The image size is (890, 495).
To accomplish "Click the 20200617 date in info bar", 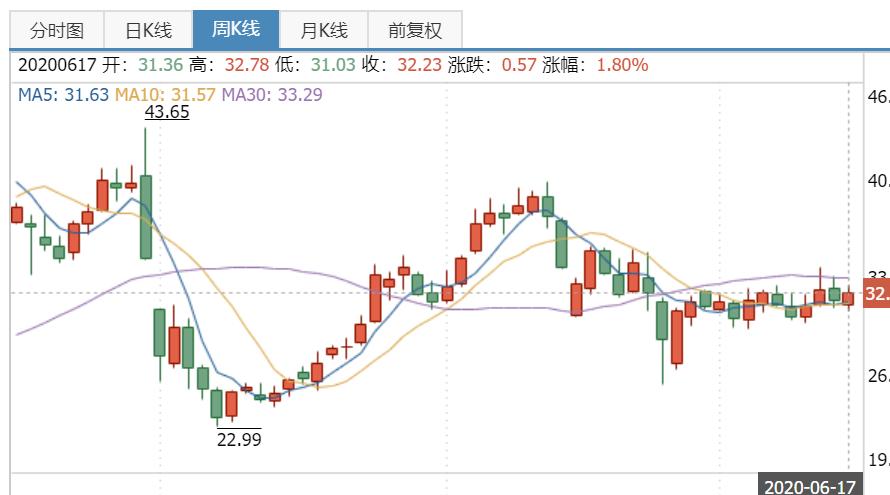I will pos(56,65).
